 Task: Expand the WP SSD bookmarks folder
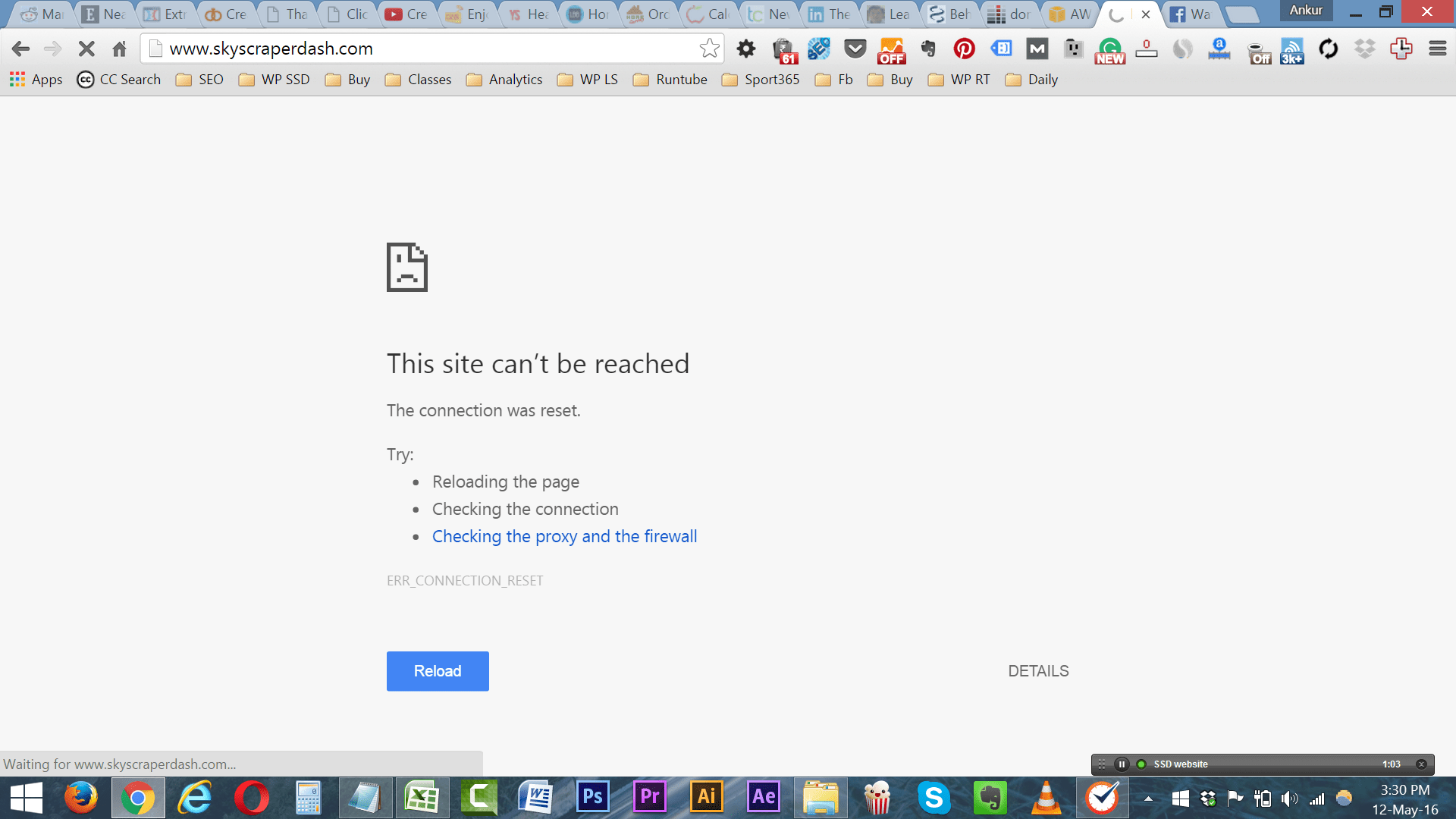click(x=275, y=80)
